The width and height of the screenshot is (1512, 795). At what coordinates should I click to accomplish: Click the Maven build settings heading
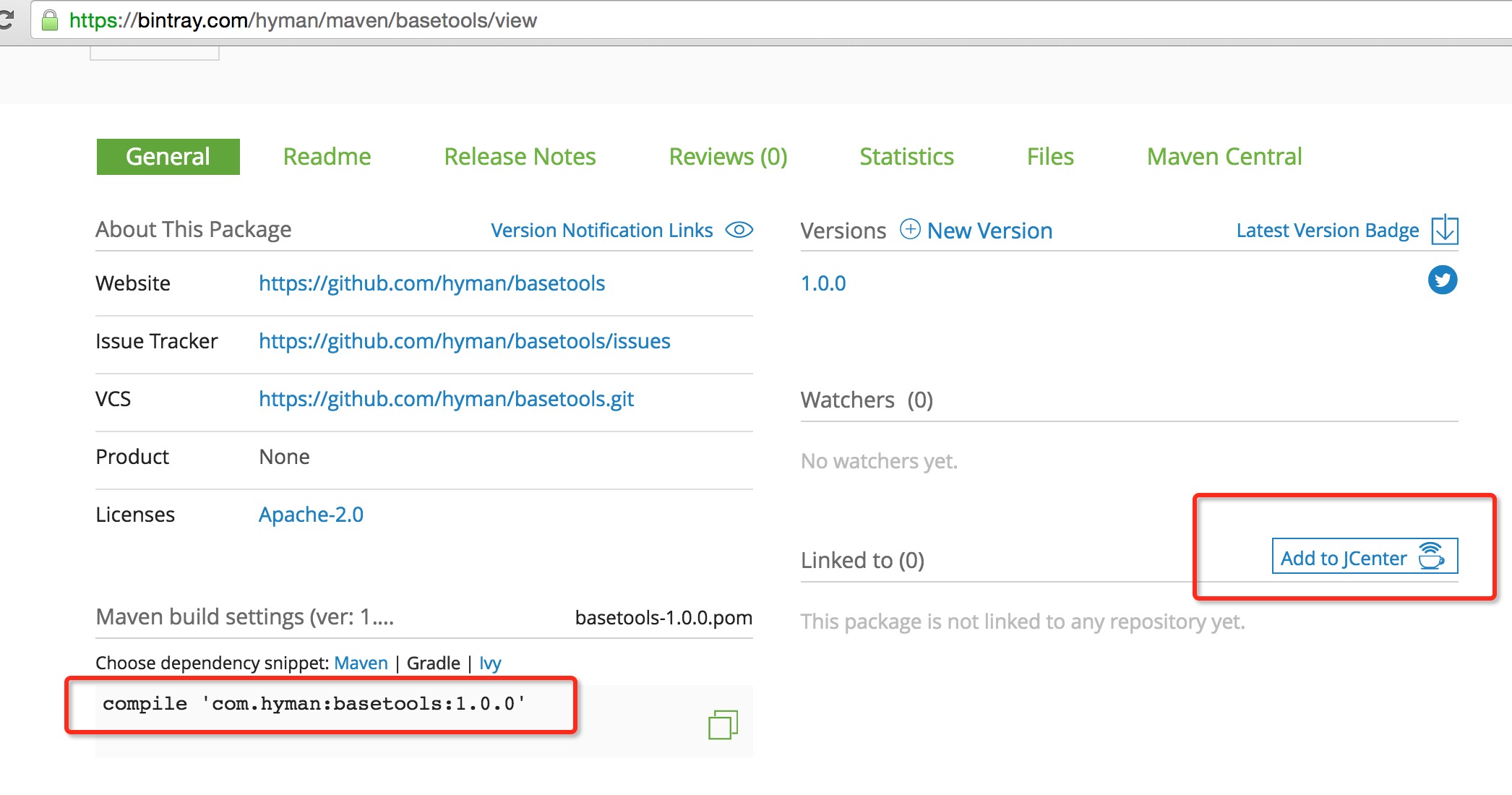244,617
